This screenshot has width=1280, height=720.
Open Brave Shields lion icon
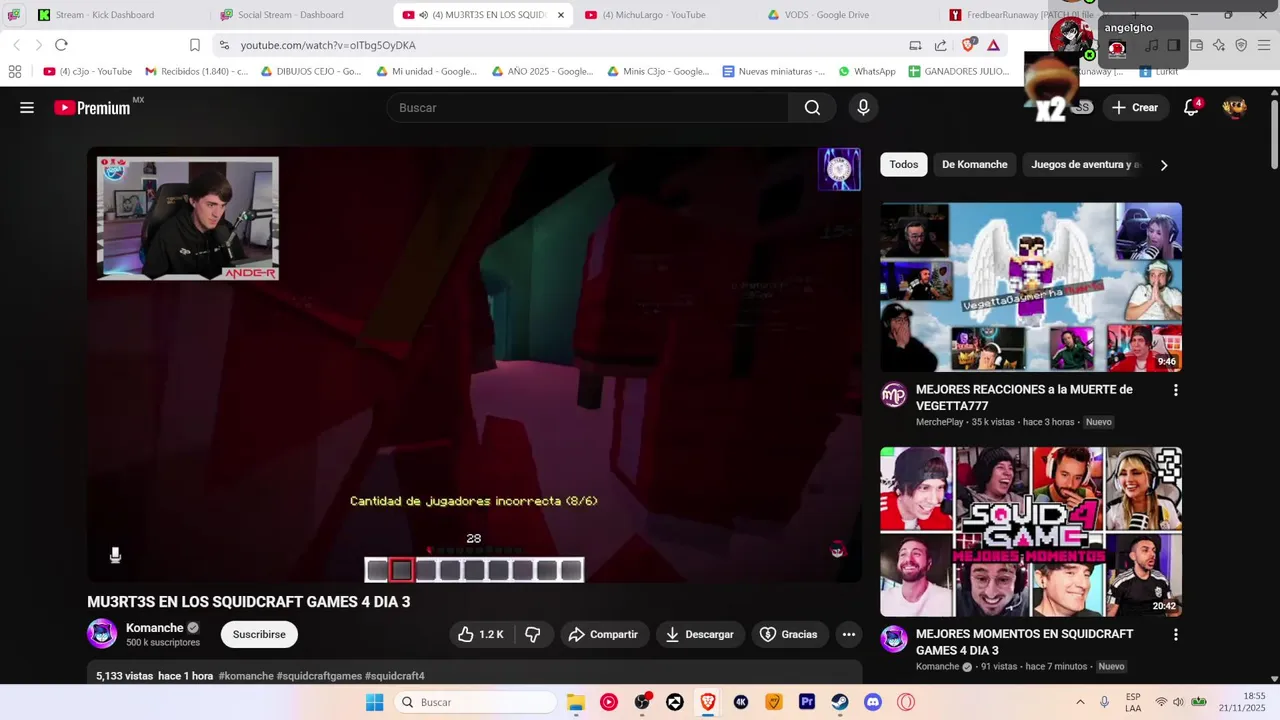(968, 45)
